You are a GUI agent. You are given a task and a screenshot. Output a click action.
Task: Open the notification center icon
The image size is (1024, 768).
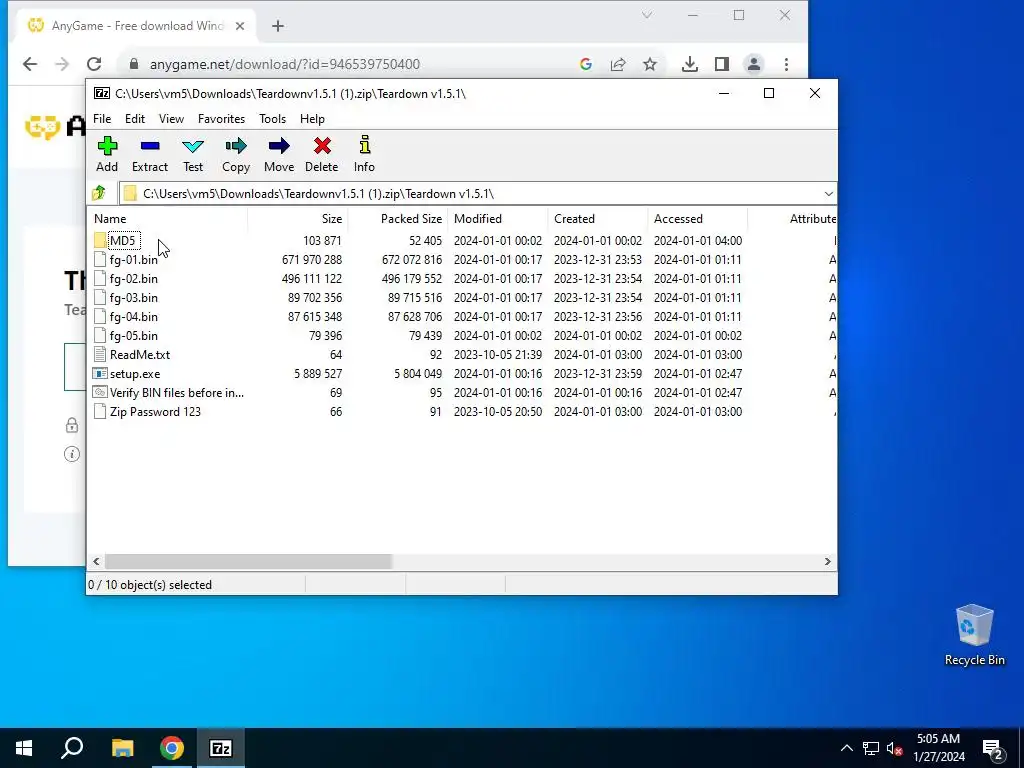tap(993, 748)
